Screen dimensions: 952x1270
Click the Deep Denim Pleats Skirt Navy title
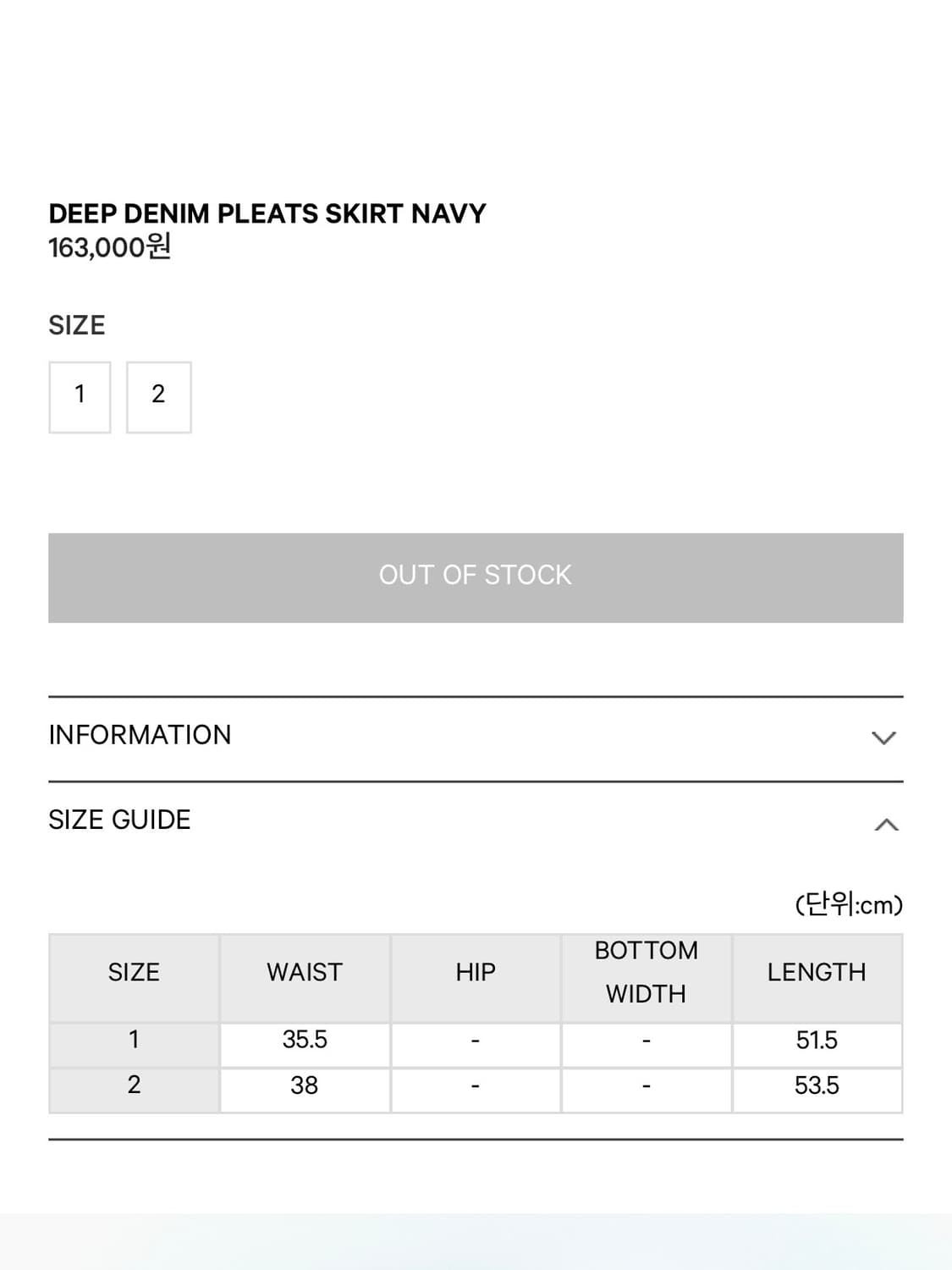click(267, 213)
